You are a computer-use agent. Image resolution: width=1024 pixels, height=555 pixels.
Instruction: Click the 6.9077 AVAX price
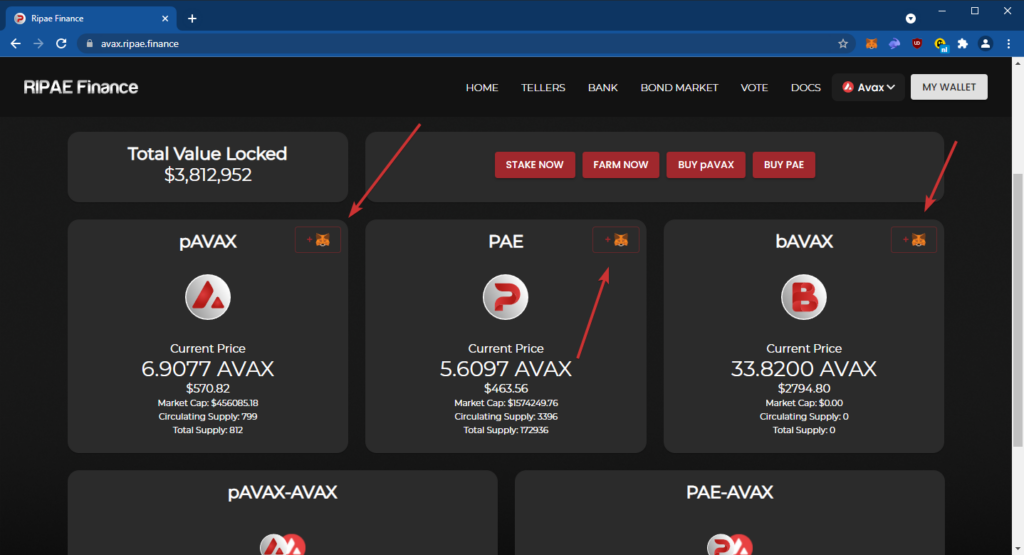[208, 369]
